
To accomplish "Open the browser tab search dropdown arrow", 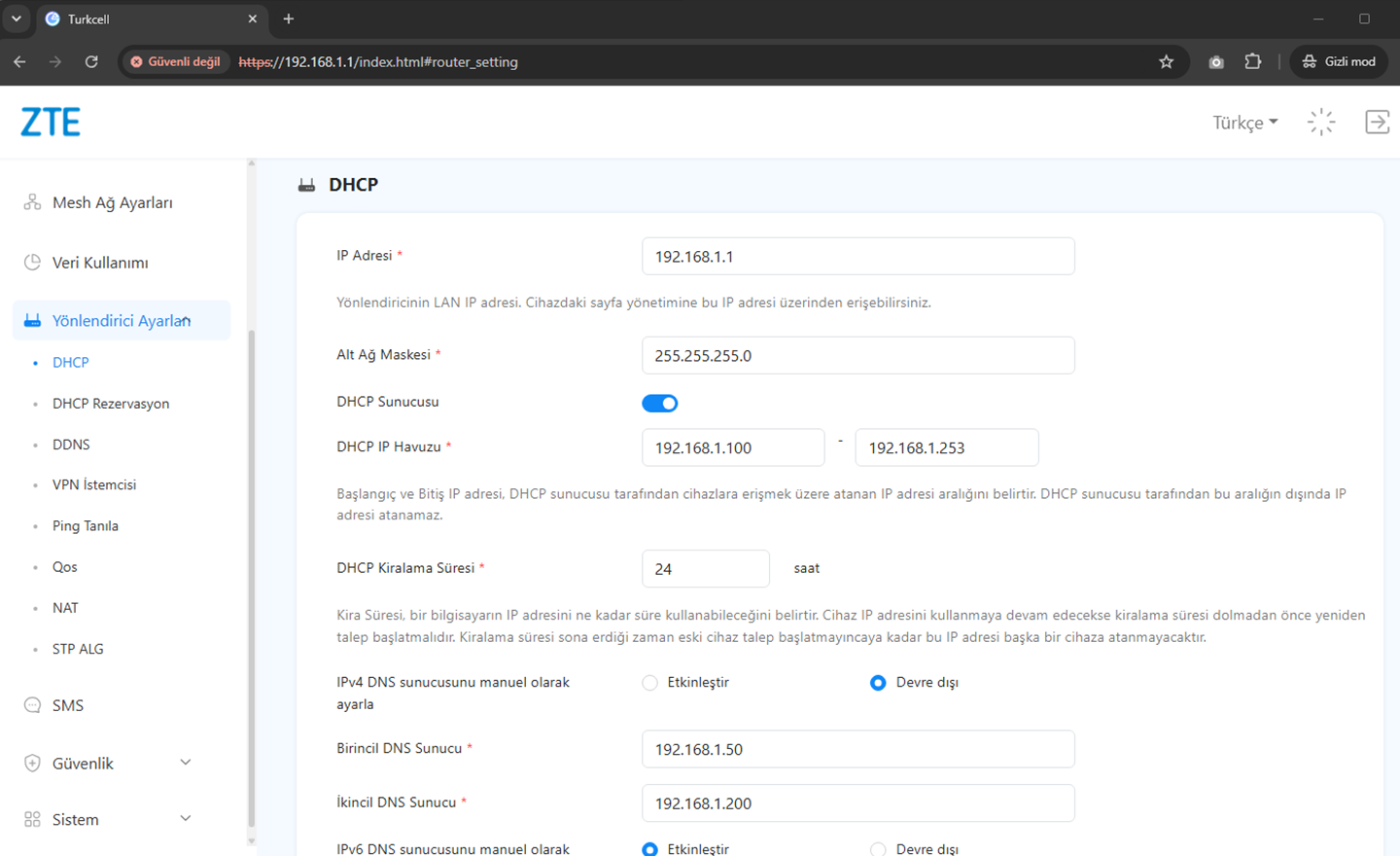I will 17,18.
